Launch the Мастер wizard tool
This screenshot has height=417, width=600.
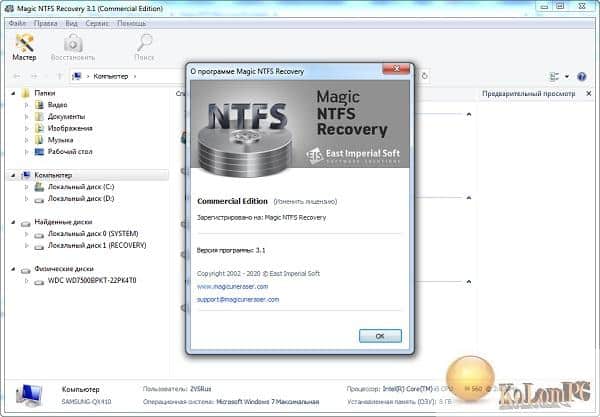coord(24,47)
